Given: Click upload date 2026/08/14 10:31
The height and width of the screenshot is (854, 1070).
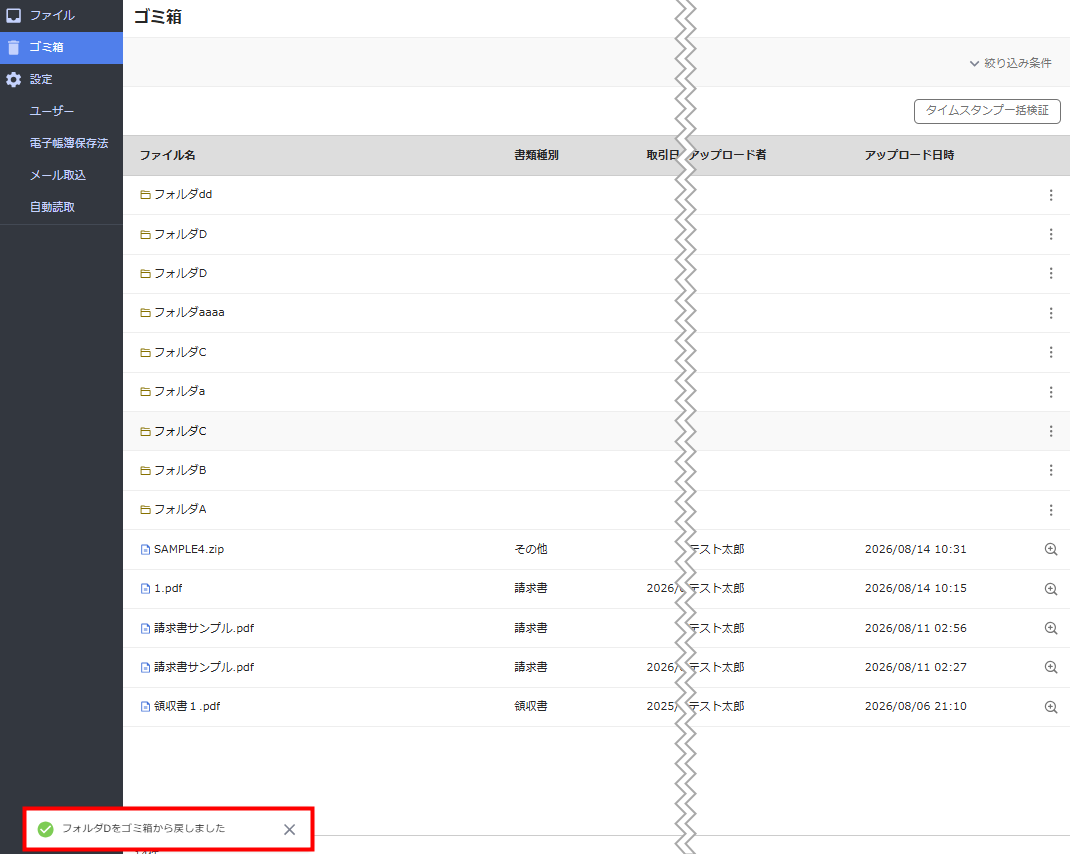Looking at the screenshot, I should [916, 549].
